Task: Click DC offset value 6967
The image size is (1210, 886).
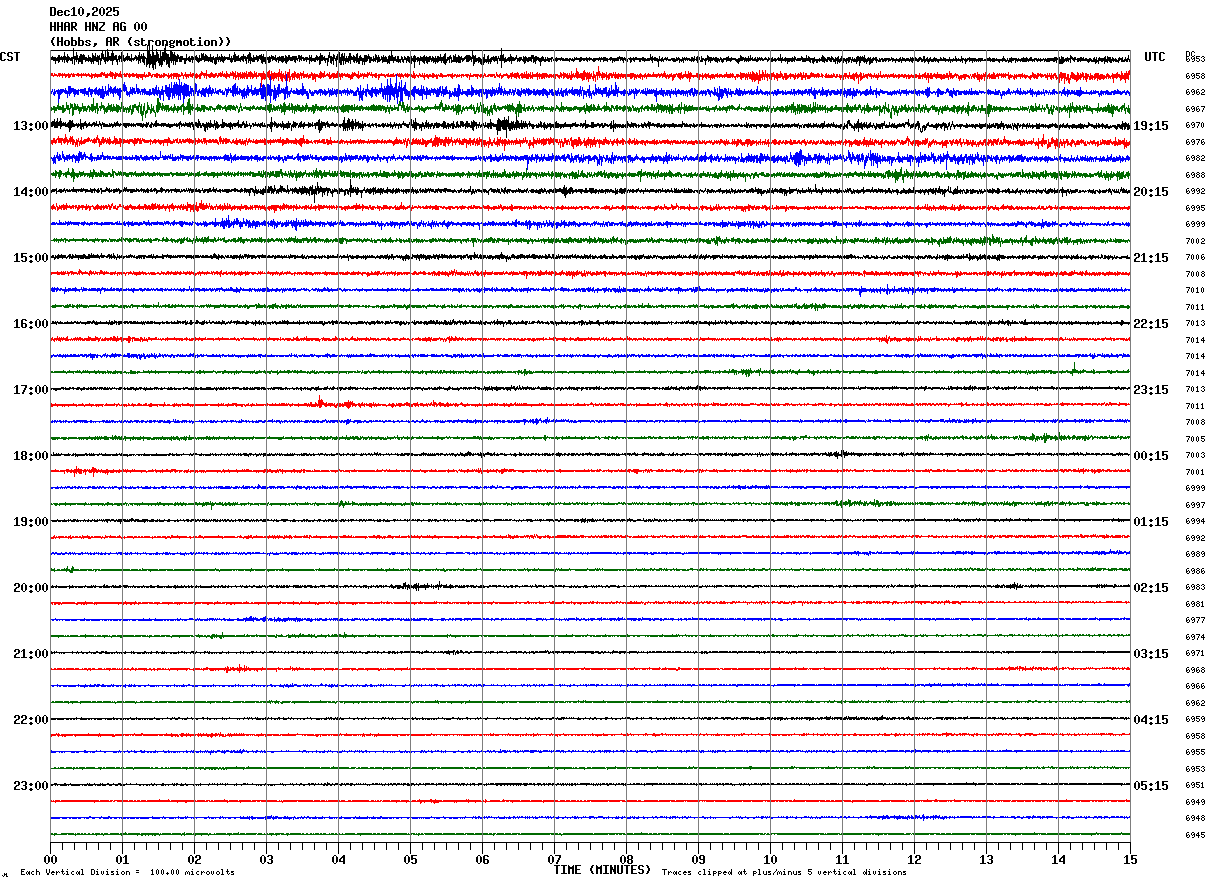Action: 1195,109
